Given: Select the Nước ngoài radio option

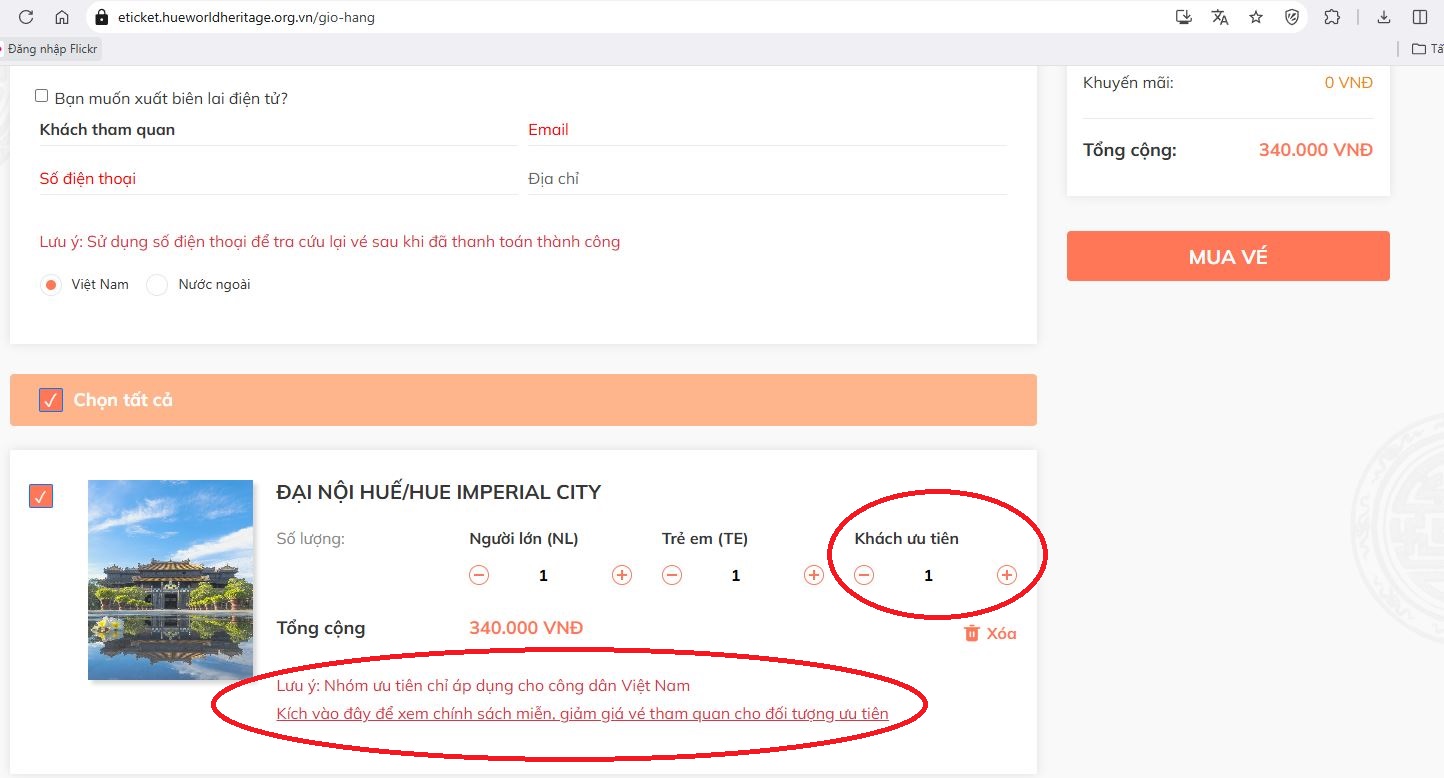Looking at the screenshot, I should 157,285.
